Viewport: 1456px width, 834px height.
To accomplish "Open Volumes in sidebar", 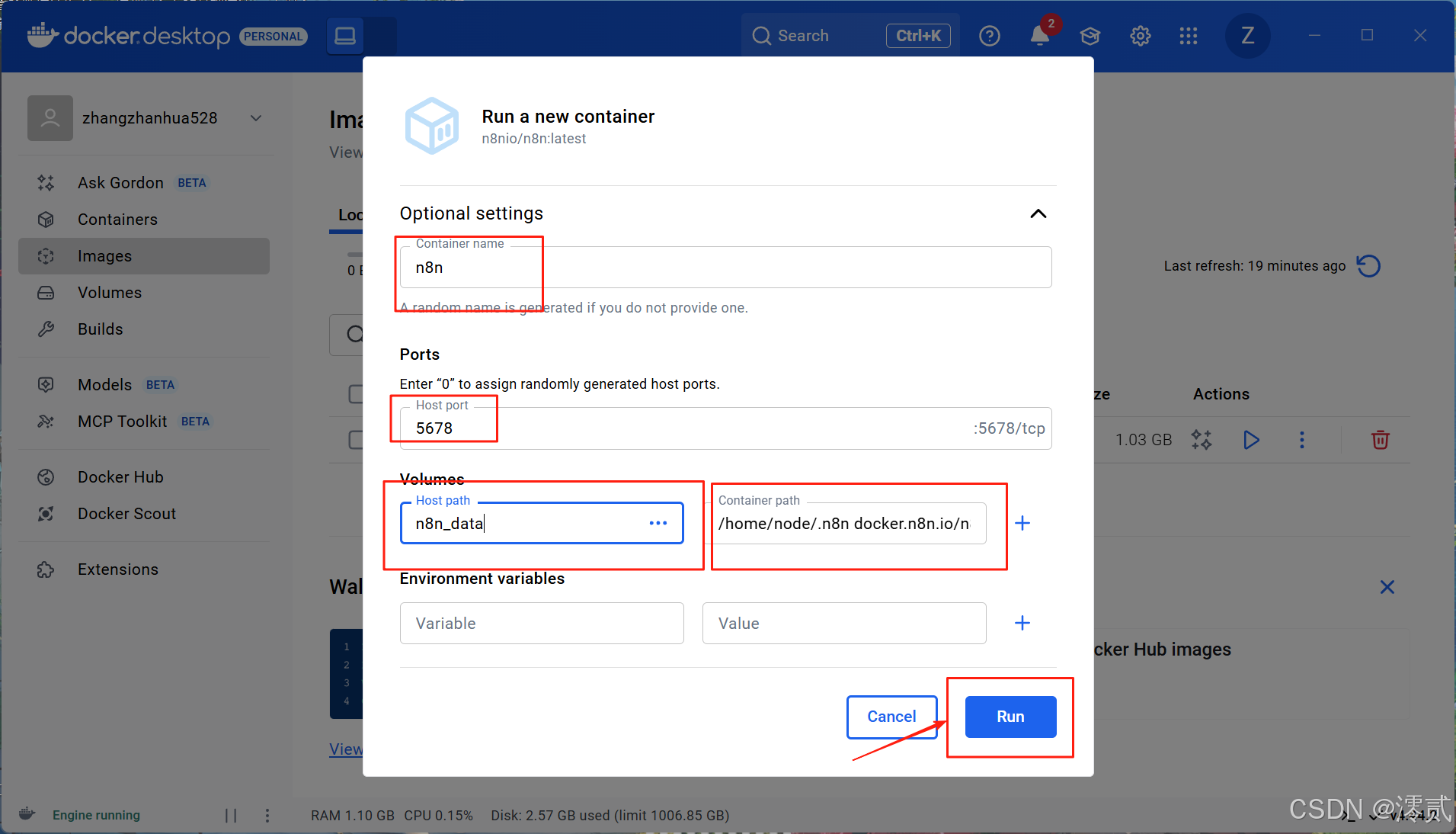I will click(144, 293).
